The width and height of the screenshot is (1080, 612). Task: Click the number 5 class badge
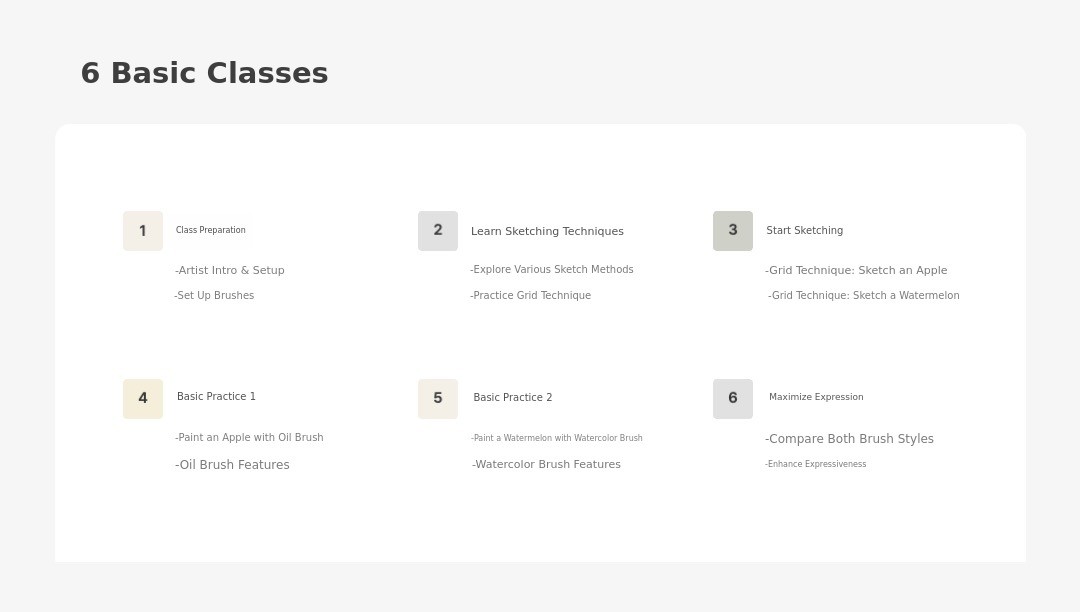click(x=438, y=399)
